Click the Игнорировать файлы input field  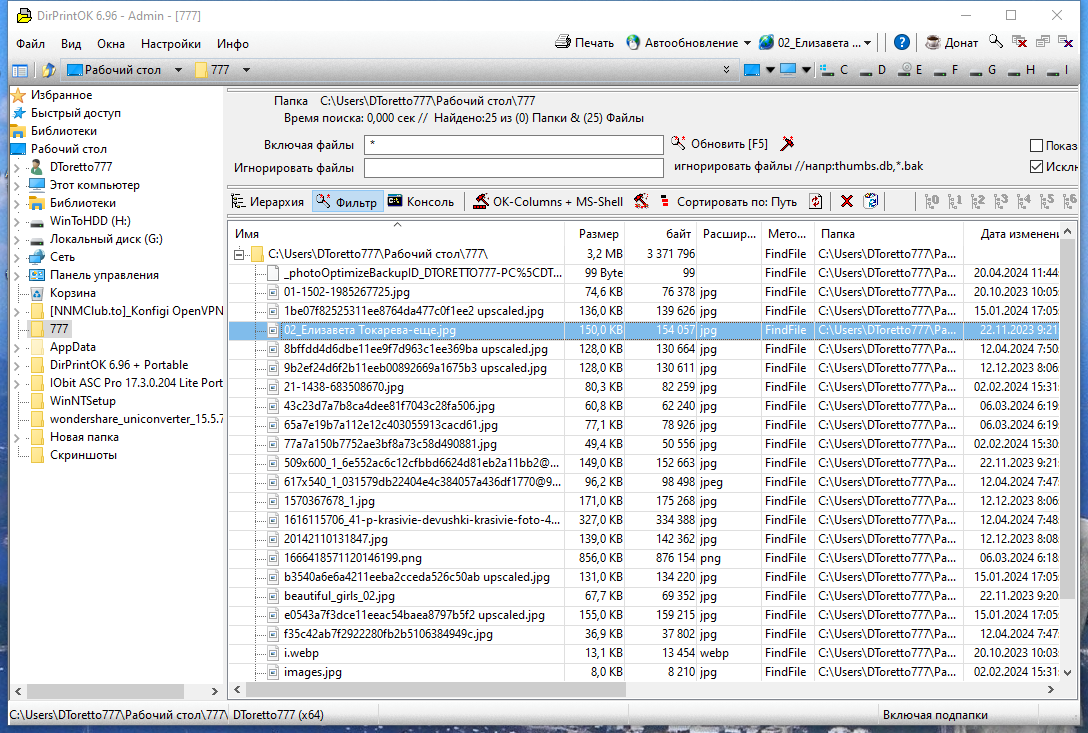(513, 168)
